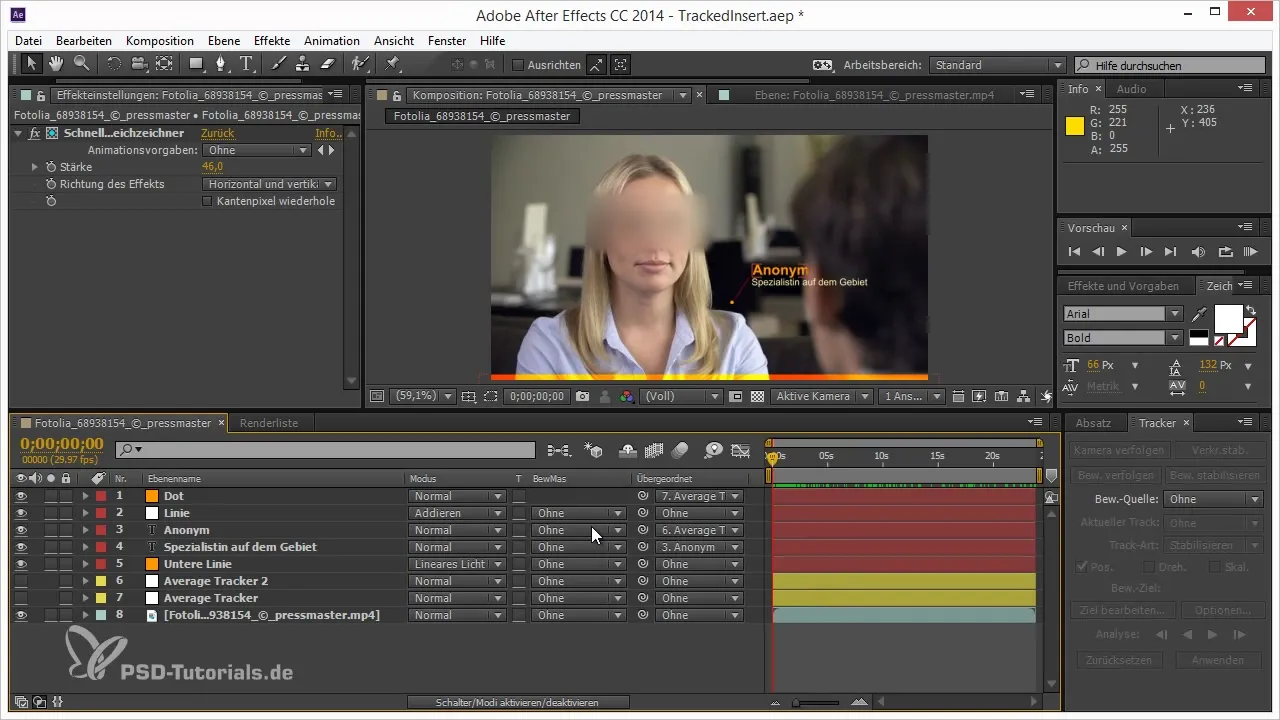Viewport: 1280px width, 720px height.
Task: Enable the Ausrichten checkbox
Action: pos(518,65)
